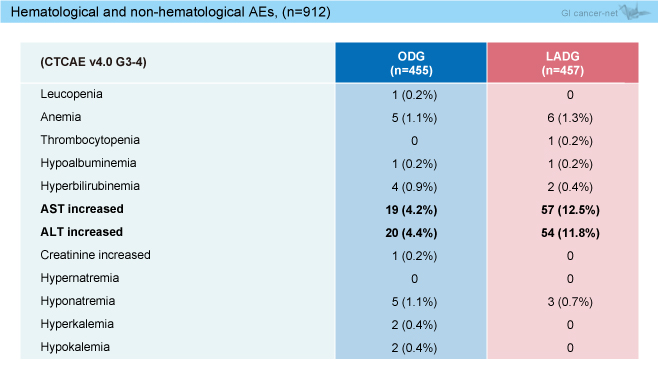The image size is (658, 382).
Task: Select the 3 (0.7%) LADG Hyponatremia value
Action: pos(570,302)
